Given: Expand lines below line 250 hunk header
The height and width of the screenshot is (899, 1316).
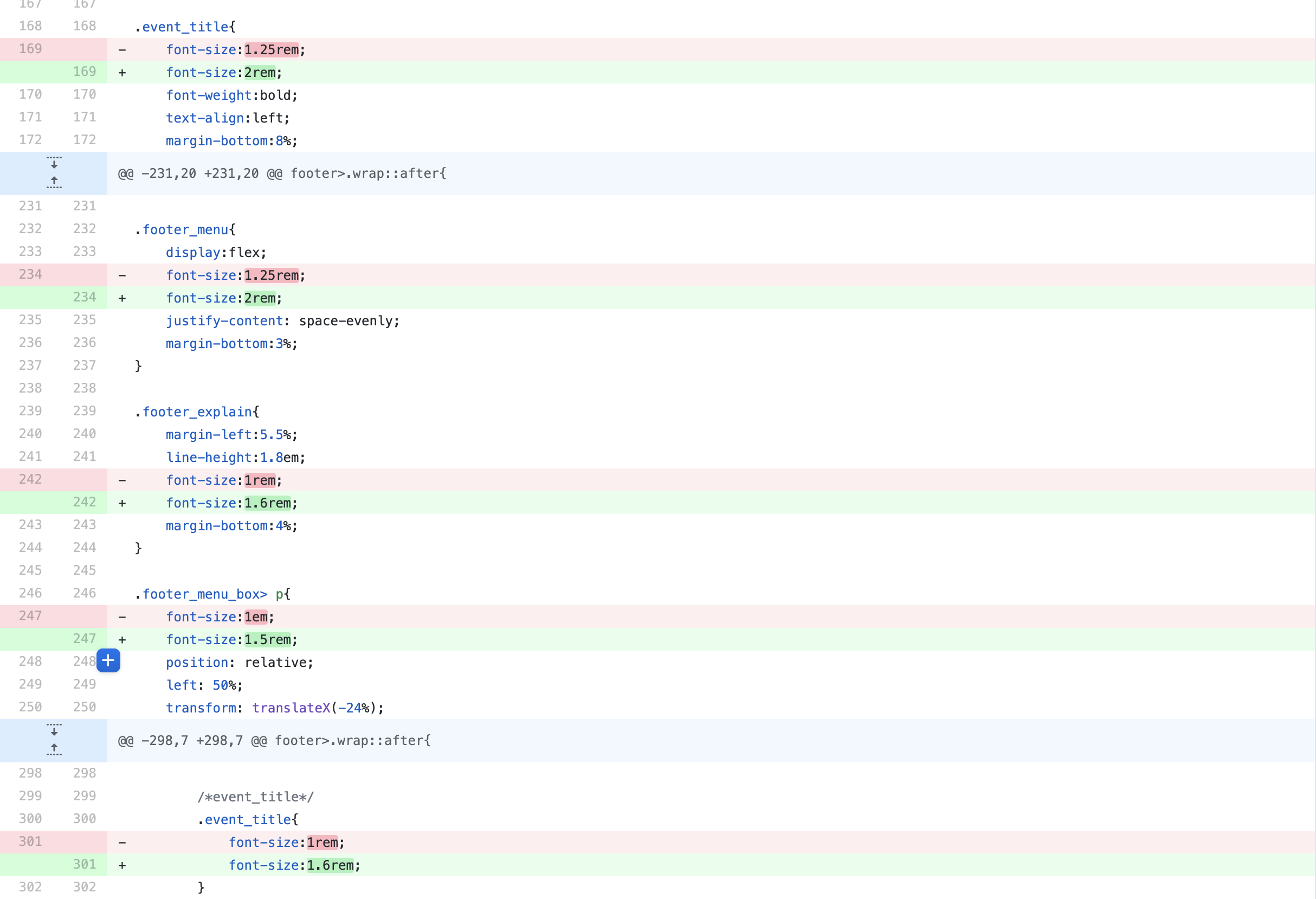Looking at the screenshot, I should (x=54, y=731).
